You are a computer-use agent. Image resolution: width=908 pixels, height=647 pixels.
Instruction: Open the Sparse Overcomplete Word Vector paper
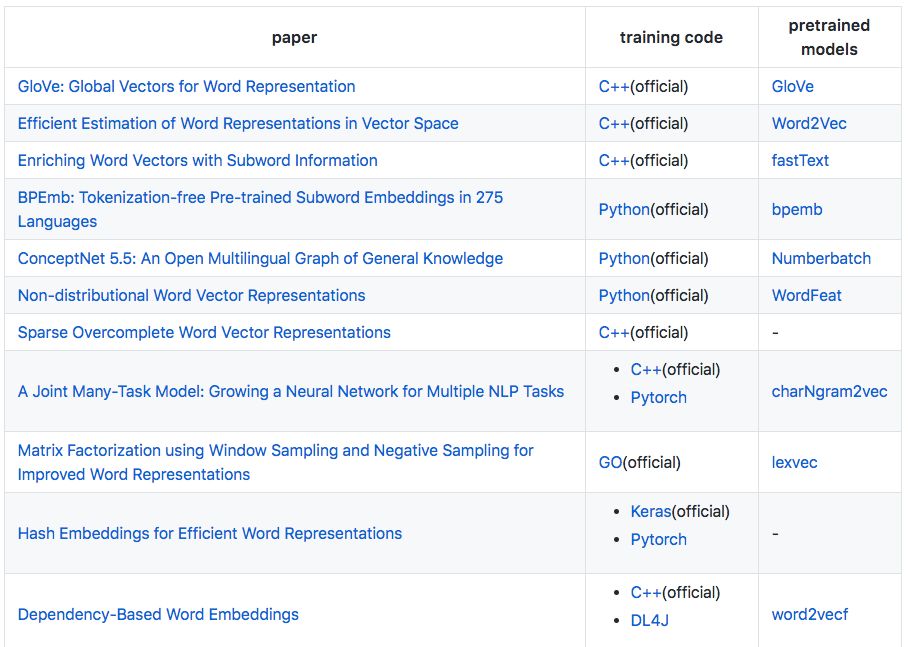point(204,332)
